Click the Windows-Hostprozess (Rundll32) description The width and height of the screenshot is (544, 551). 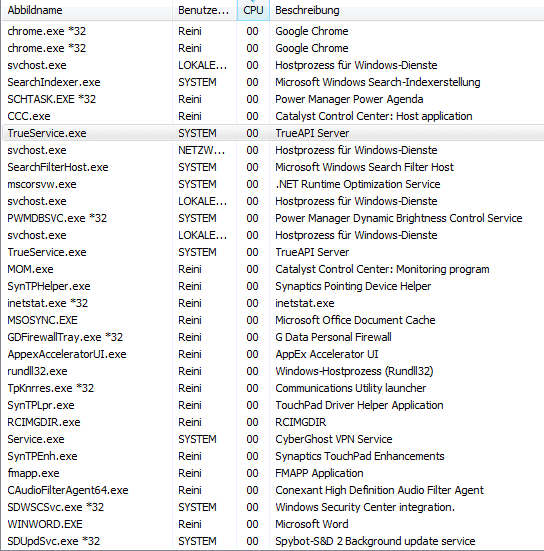[354, 371]
